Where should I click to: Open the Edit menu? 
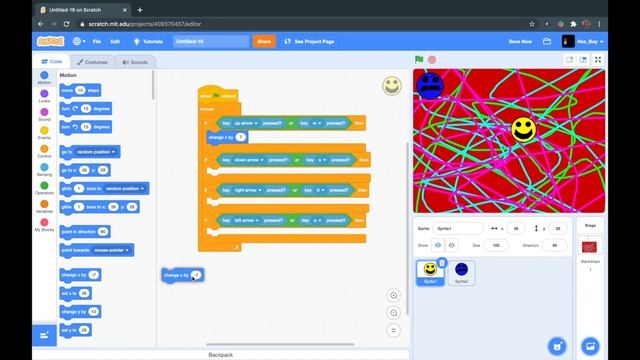(x=115, y=41)
